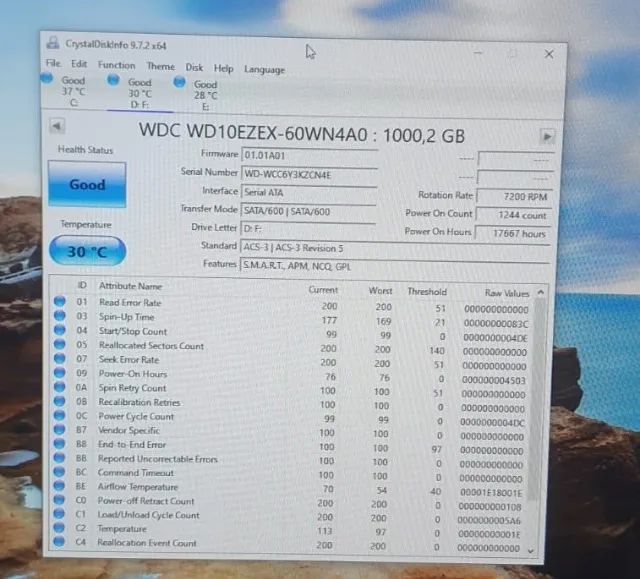Open the Disk menu
640x579 pixels.
194,67
